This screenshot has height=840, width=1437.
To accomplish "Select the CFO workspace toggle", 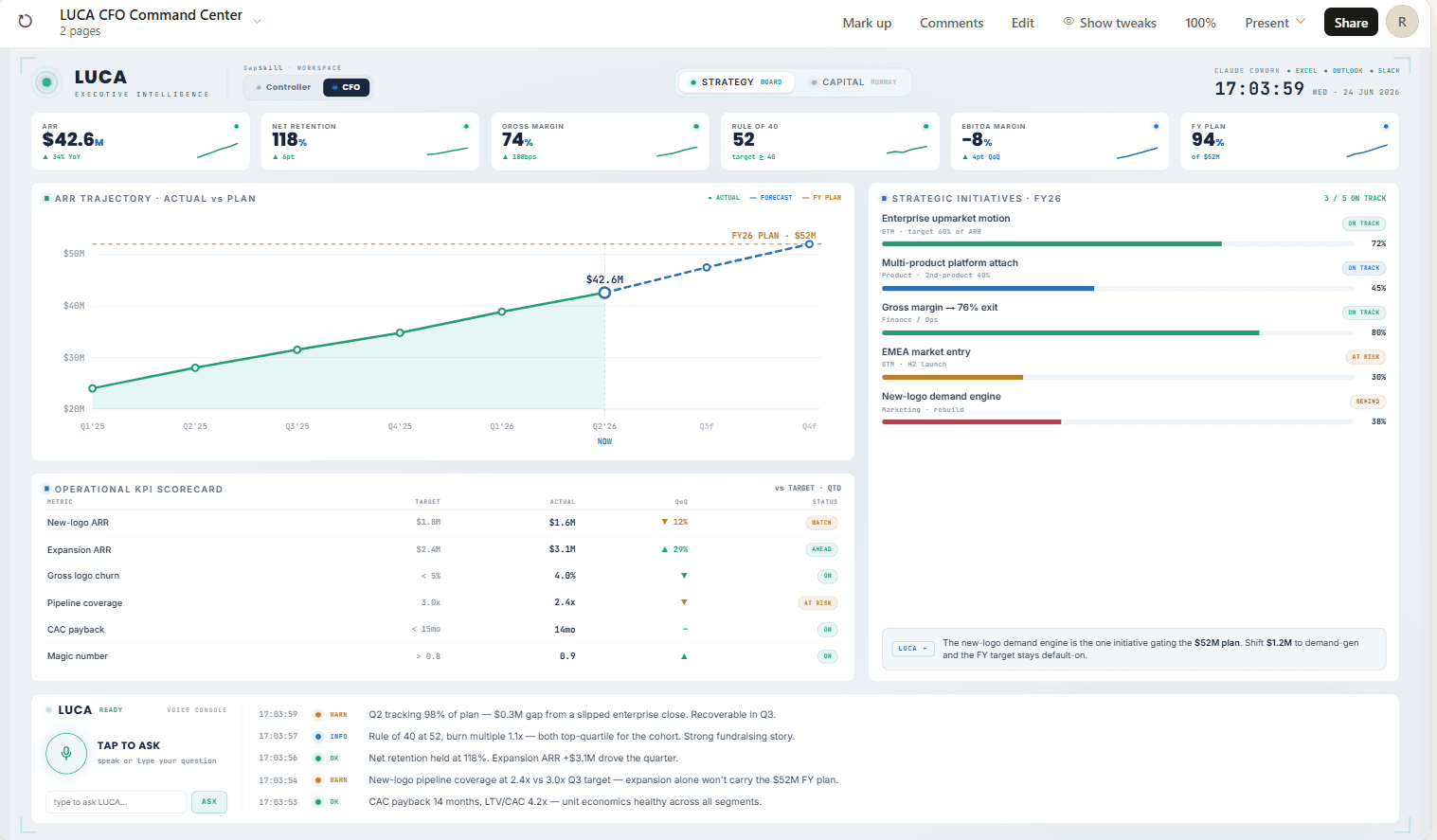I will 346,87.
